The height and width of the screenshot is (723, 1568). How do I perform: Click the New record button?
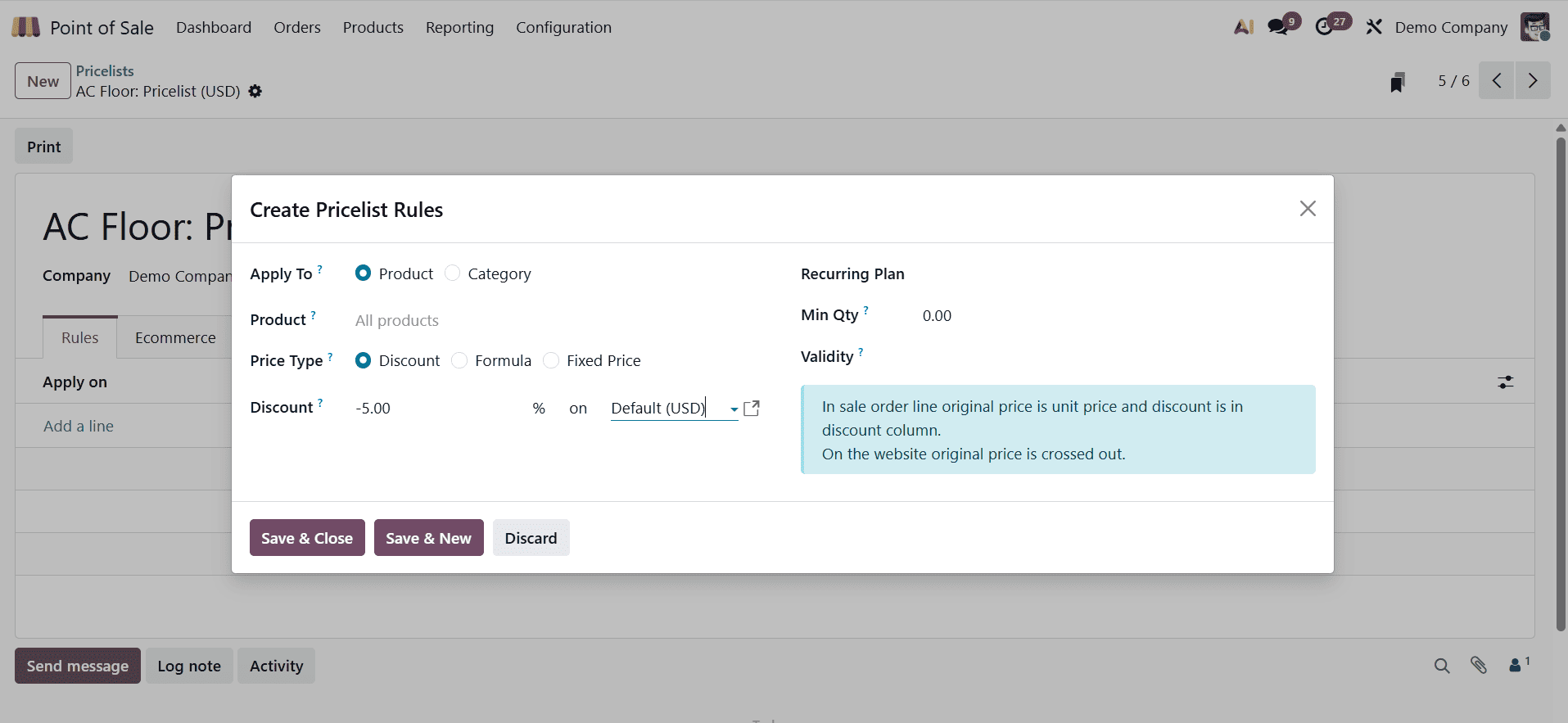43,81
